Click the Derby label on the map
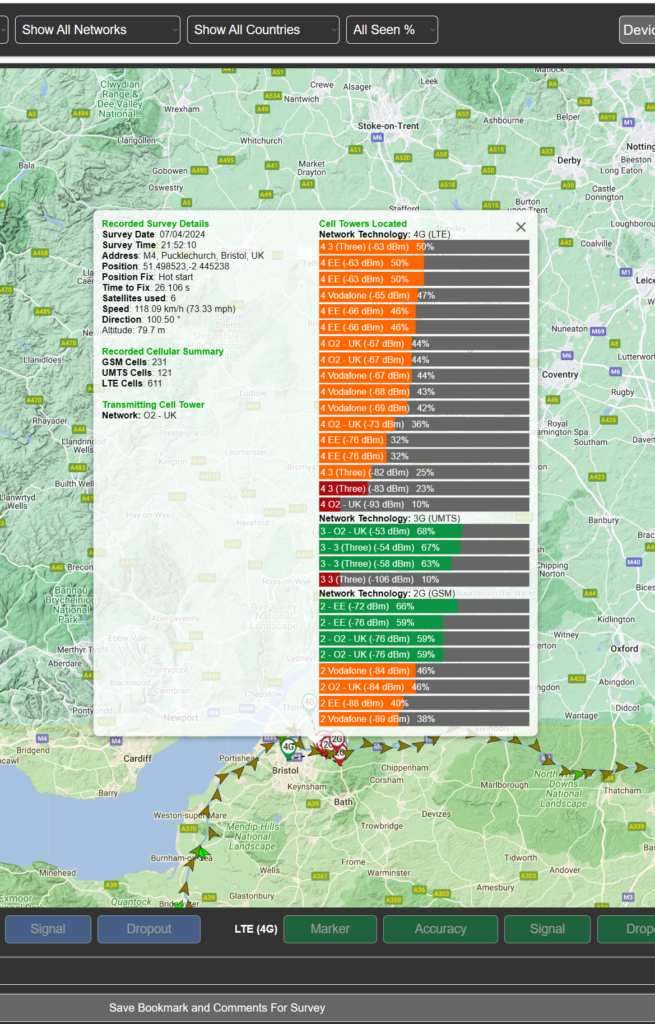Image resolution: width=655 pixels, height=1024 pixels. [x=569, y=161]
